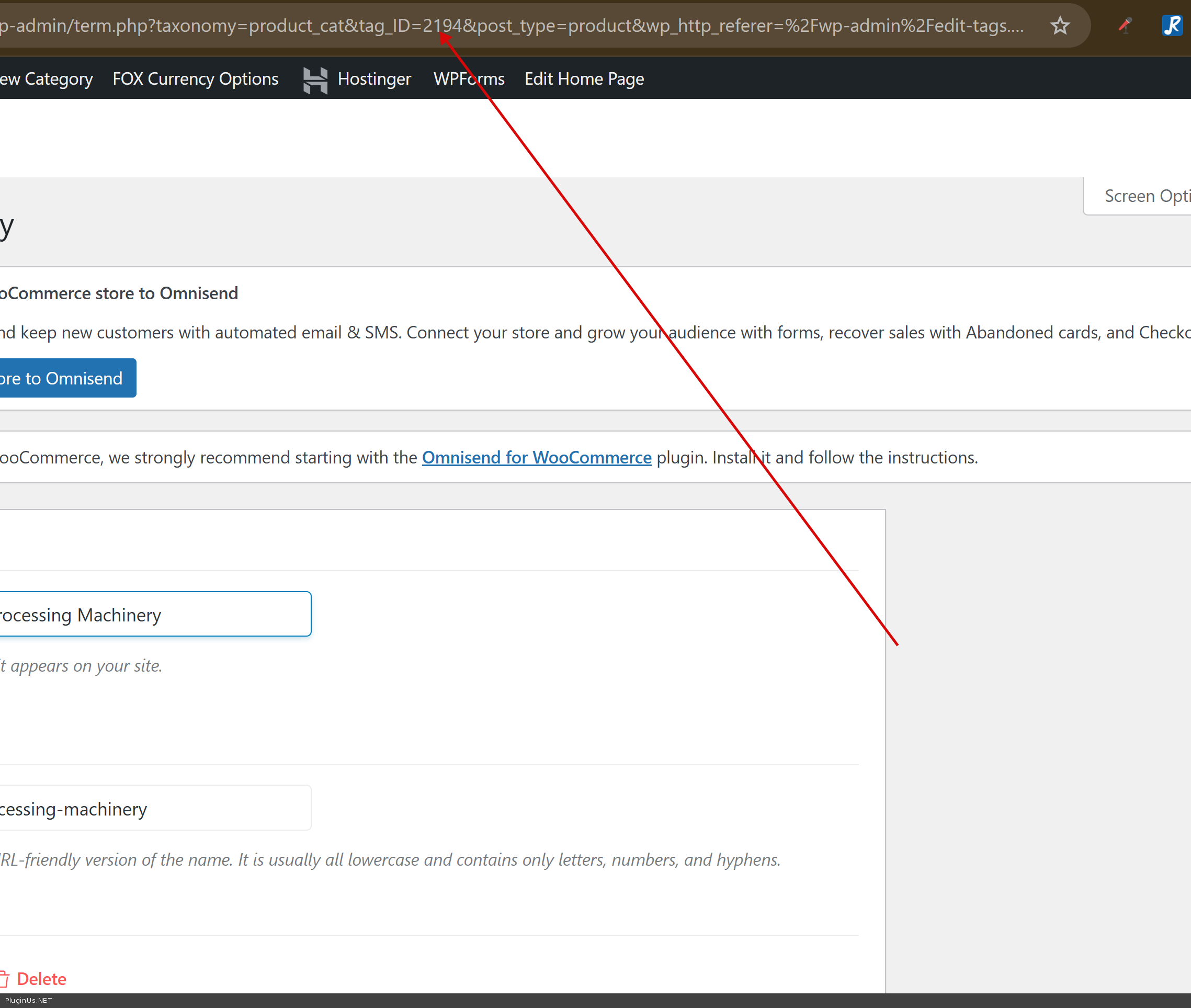1191x1008 pixels.
Task: Click the red trash can icon
Action: 5,979
